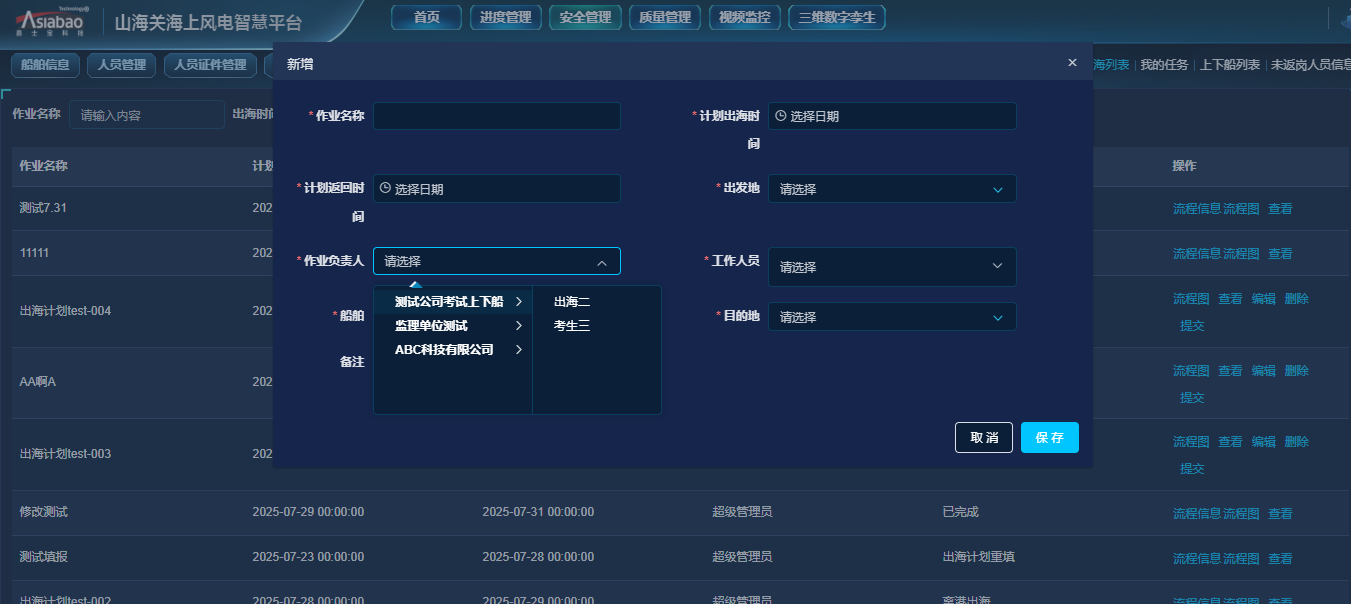
Task: Click the 测试填报 job name cell
Action: tap(44, 557)
